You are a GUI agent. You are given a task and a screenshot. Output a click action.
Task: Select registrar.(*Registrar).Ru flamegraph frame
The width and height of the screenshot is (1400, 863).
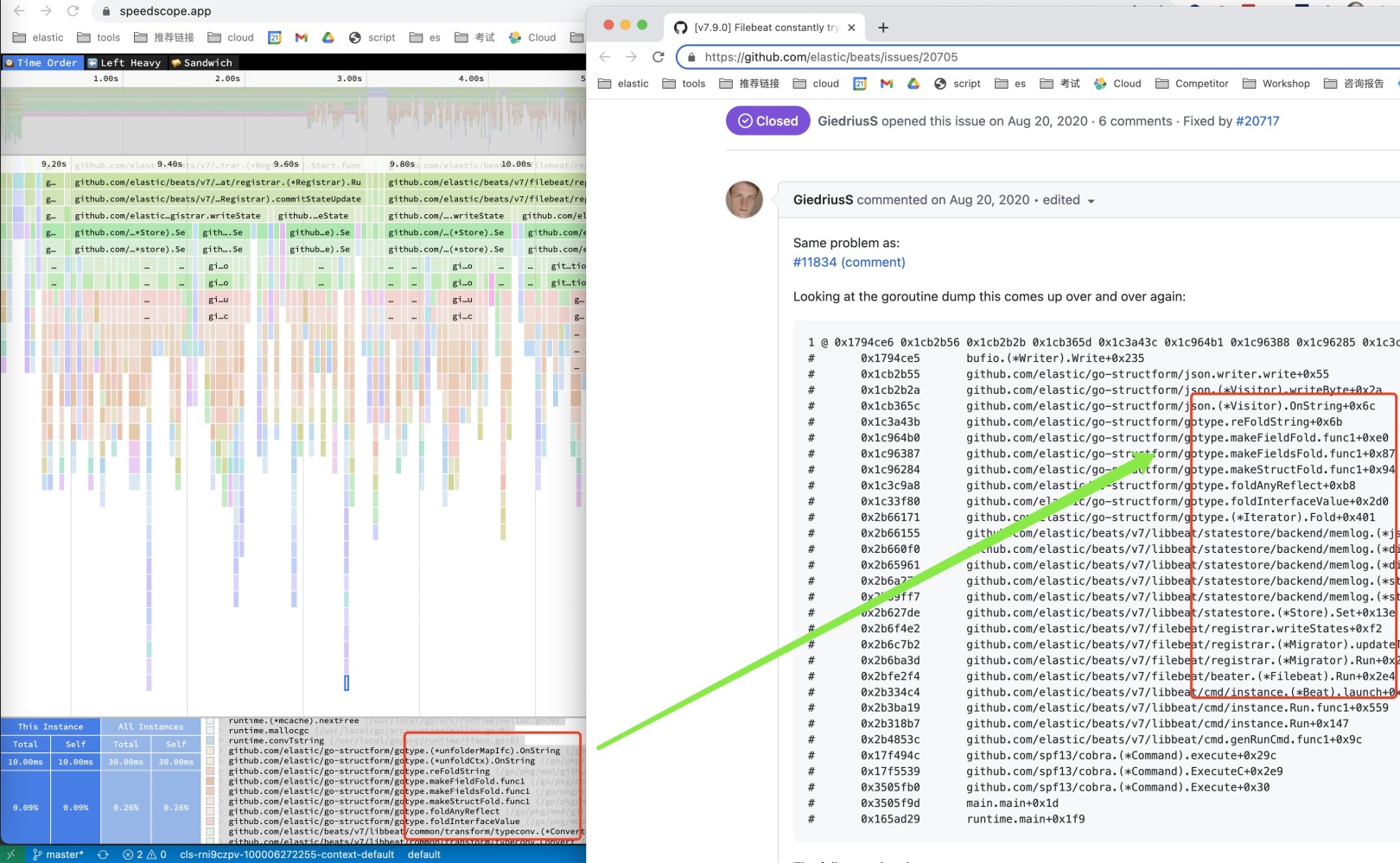pyautogui.click(x=218, y=182)
